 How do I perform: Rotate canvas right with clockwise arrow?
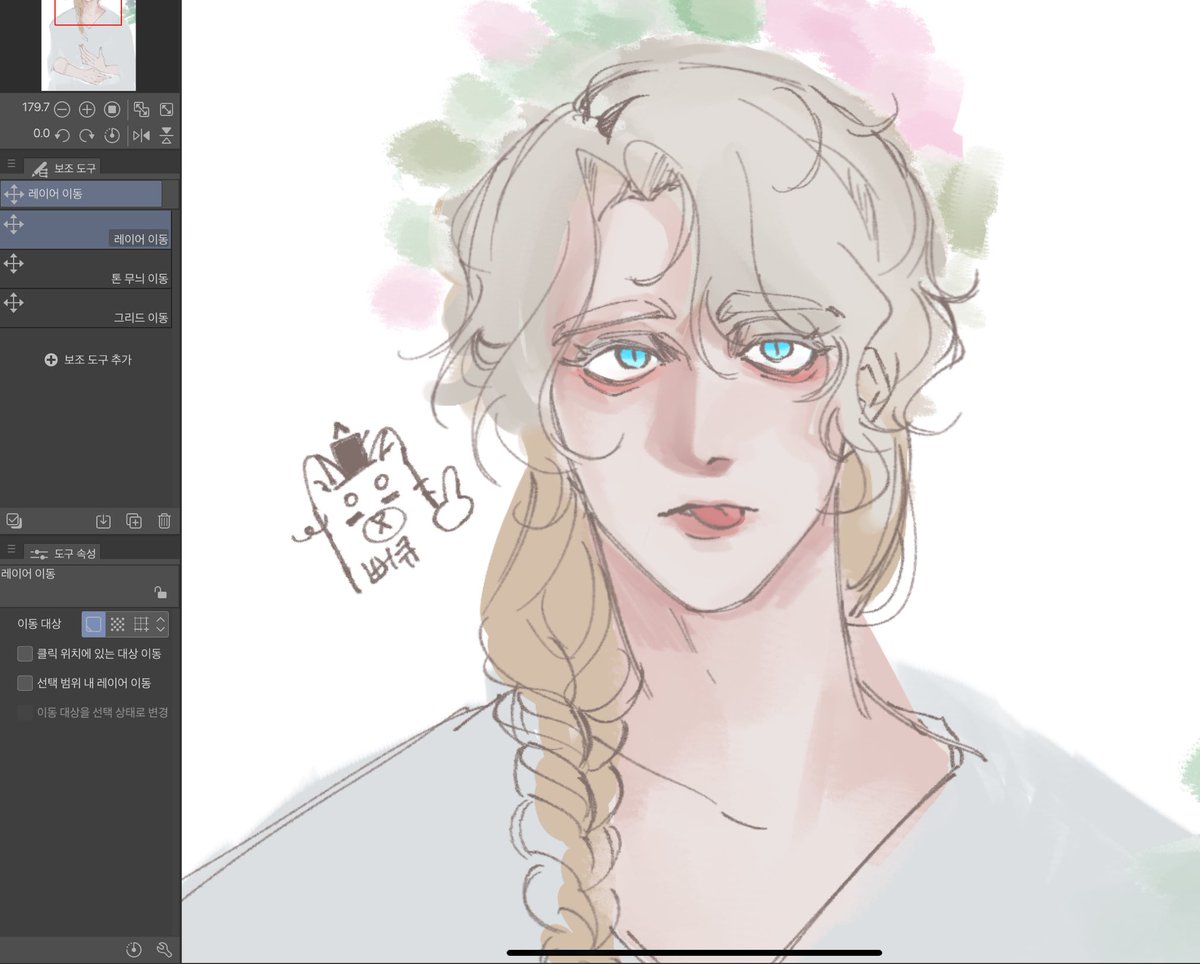click(87, 134)
